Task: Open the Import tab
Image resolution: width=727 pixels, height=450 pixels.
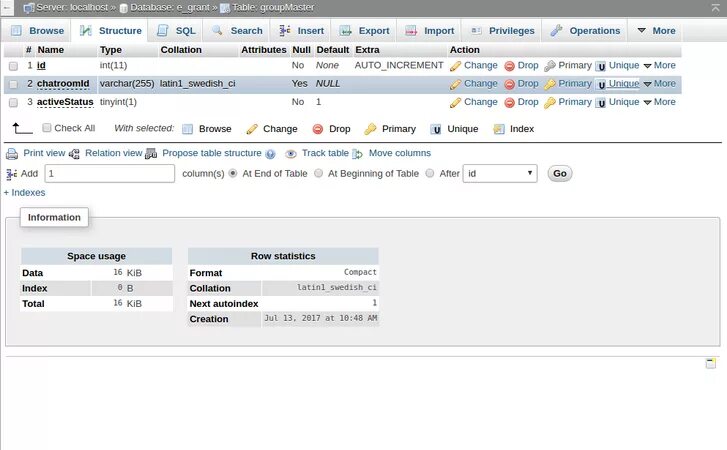Action: (429, 31)
